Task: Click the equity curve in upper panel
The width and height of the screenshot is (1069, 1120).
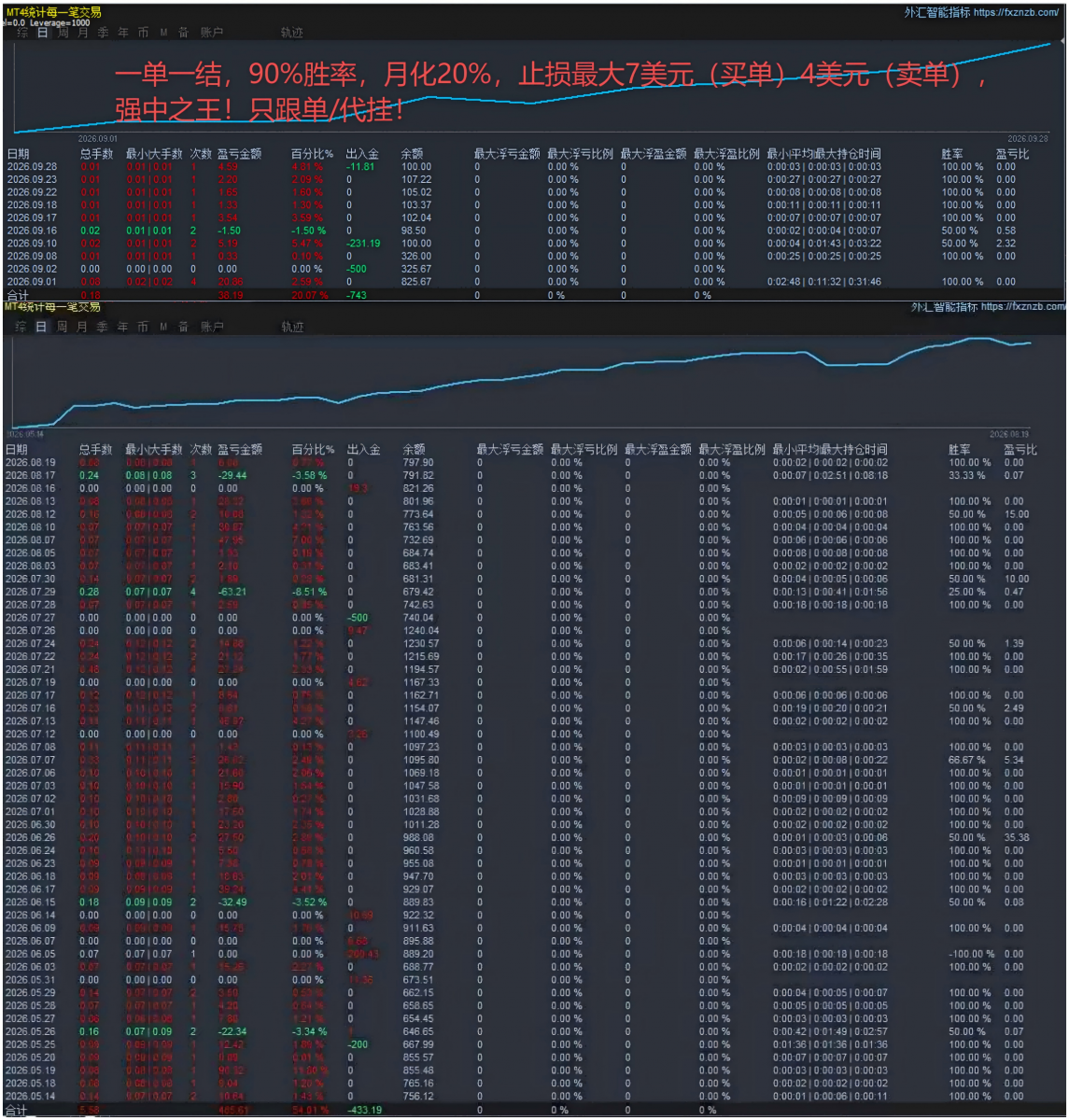Action: tap(534, 89)
